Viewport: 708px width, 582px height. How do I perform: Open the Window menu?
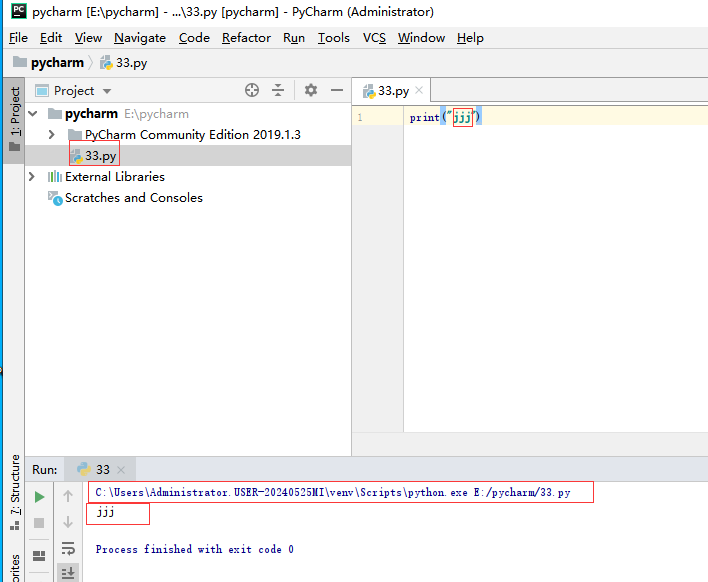(421, 38)
